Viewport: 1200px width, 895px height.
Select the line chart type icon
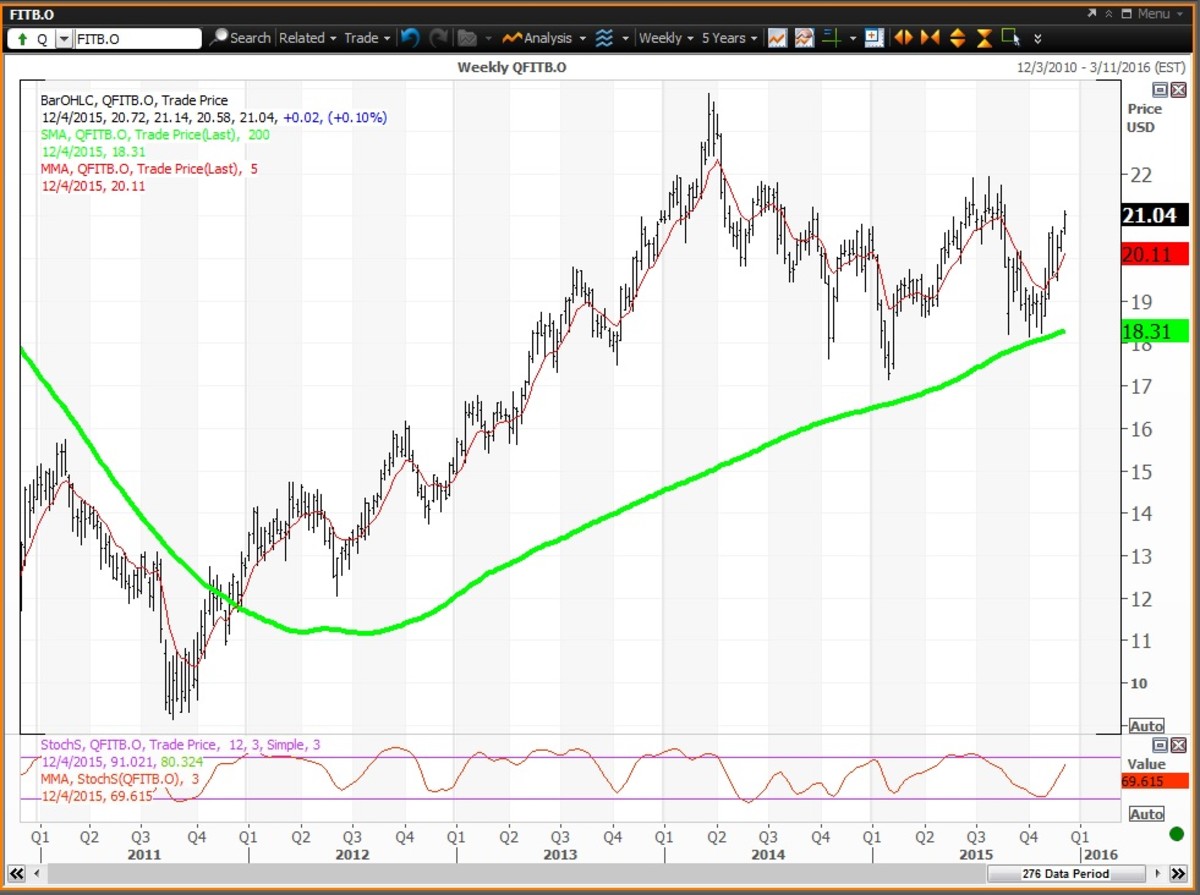coord(777,38)
